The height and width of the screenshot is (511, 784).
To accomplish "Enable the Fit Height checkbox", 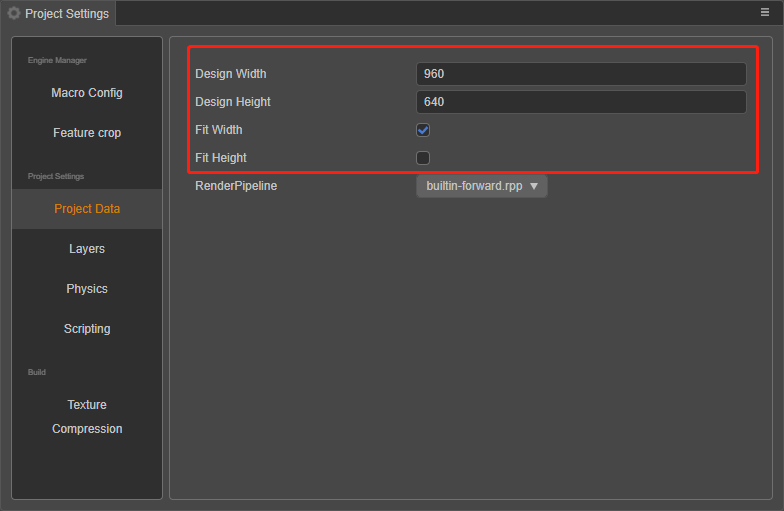I will [x=423, y=158].
